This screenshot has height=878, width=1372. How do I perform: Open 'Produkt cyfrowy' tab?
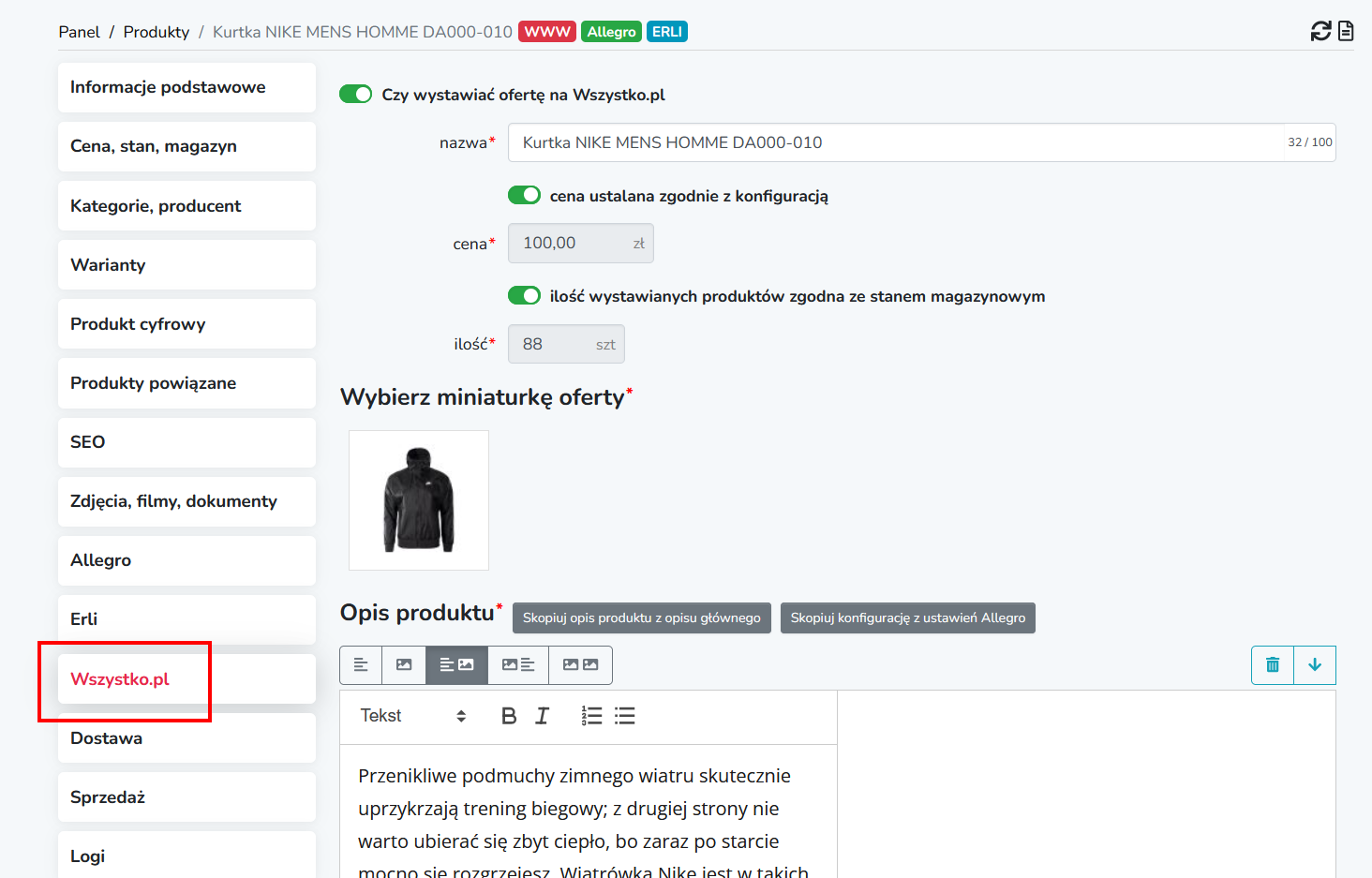186,324
